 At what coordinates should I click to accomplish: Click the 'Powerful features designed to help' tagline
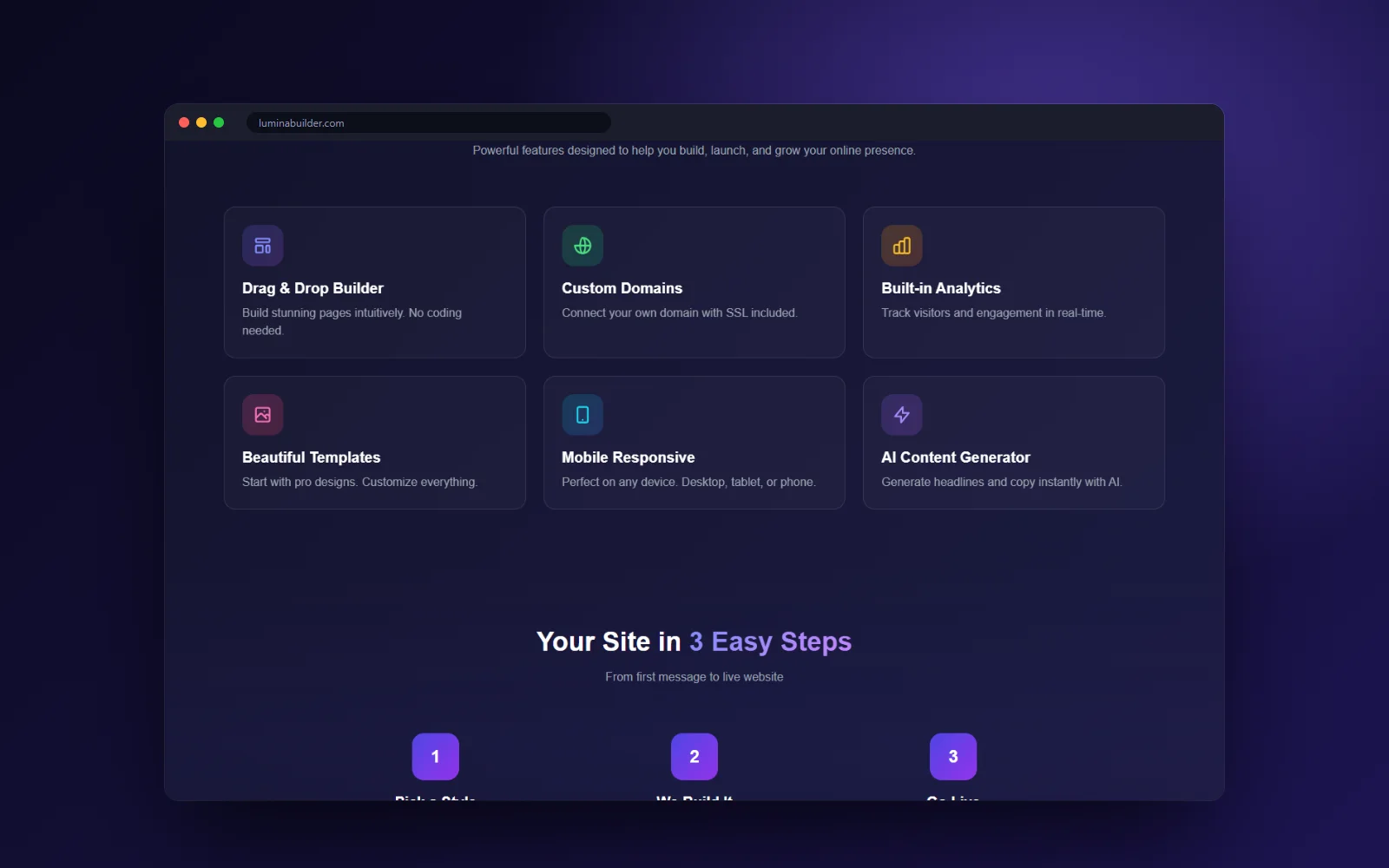pos(694,150)
